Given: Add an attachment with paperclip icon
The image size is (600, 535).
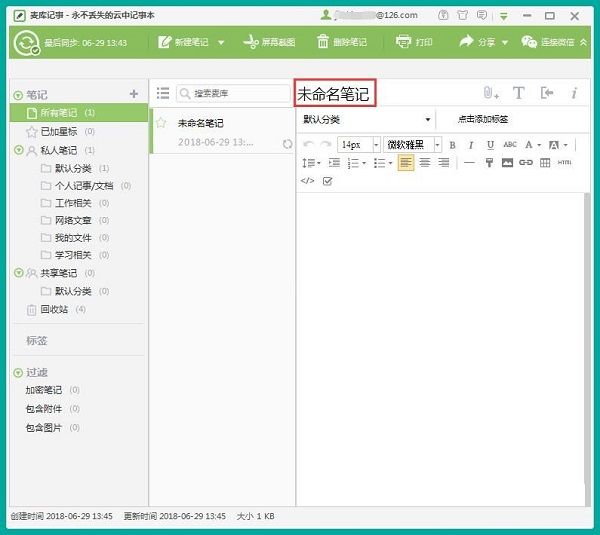Looking at the screenshot, I should coord(491,93).
